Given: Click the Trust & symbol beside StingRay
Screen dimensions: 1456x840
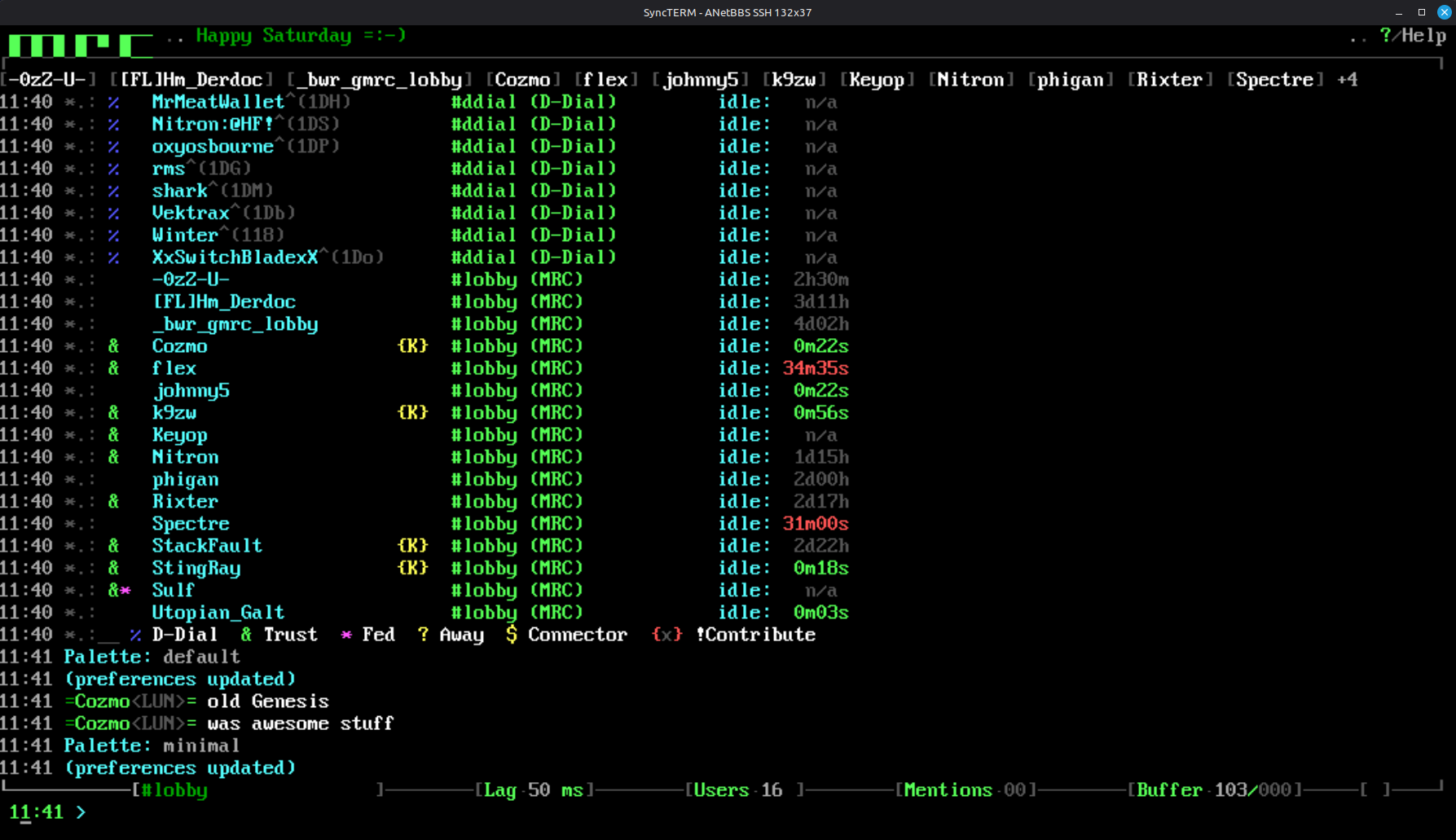Looking at the screenshot, I should pyautogui.click(x=114, y=568).
